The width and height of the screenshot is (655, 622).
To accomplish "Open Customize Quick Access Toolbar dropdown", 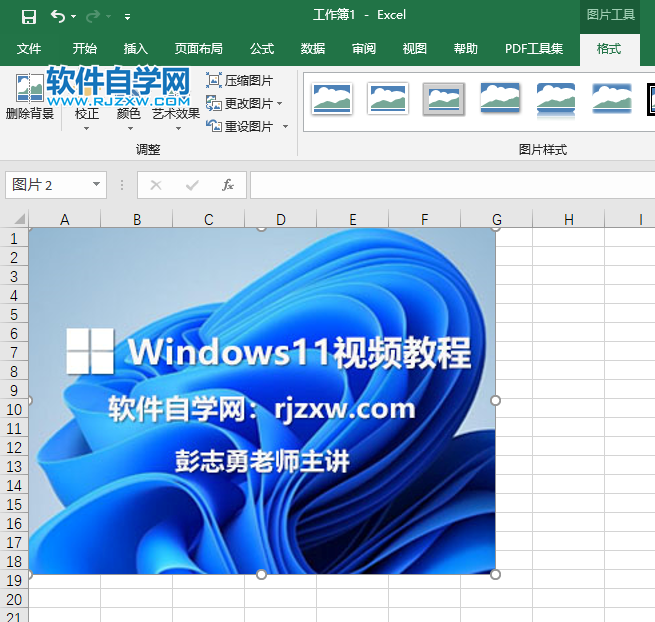I will 127,17.
